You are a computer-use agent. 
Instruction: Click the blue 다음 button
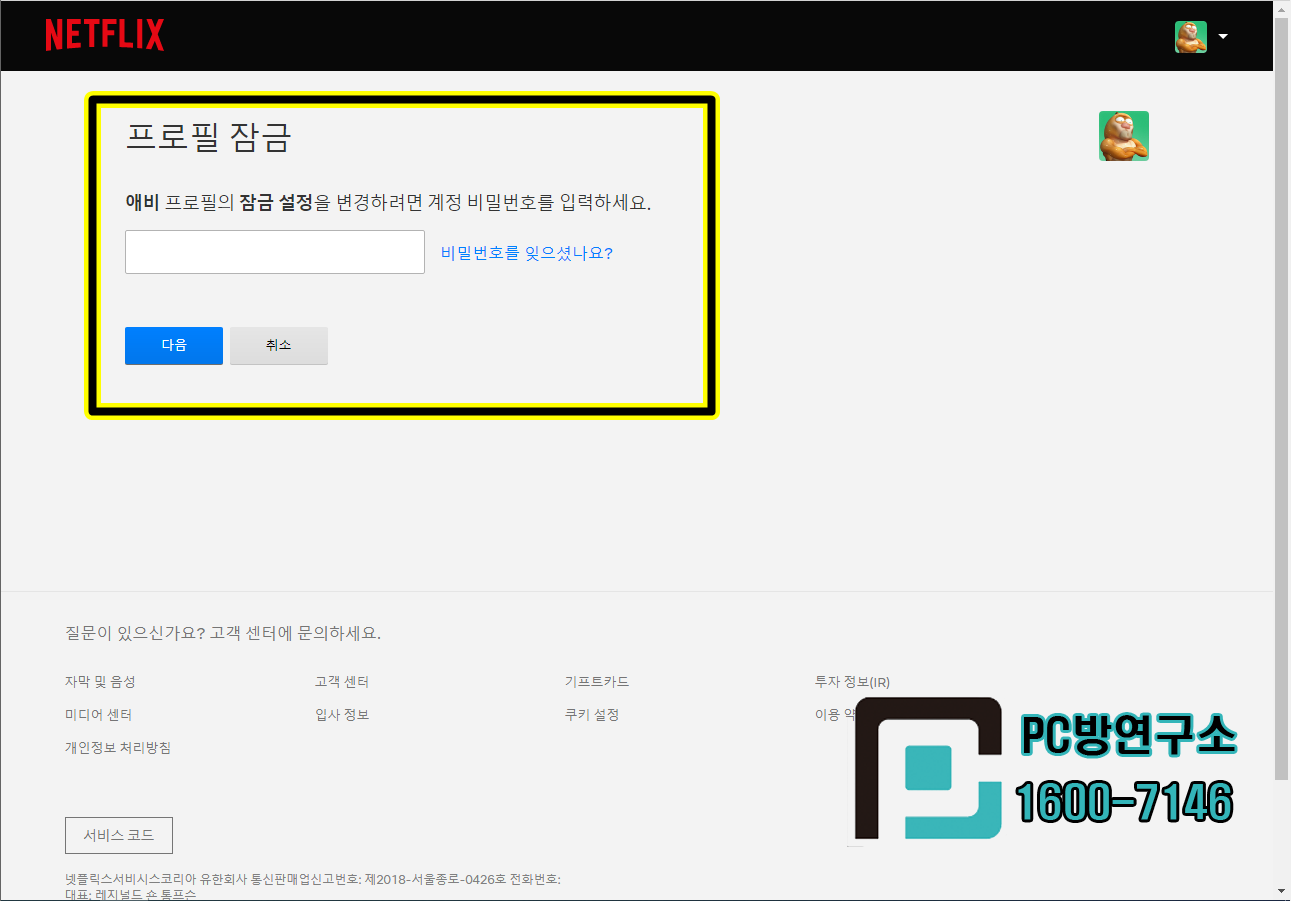174,345
